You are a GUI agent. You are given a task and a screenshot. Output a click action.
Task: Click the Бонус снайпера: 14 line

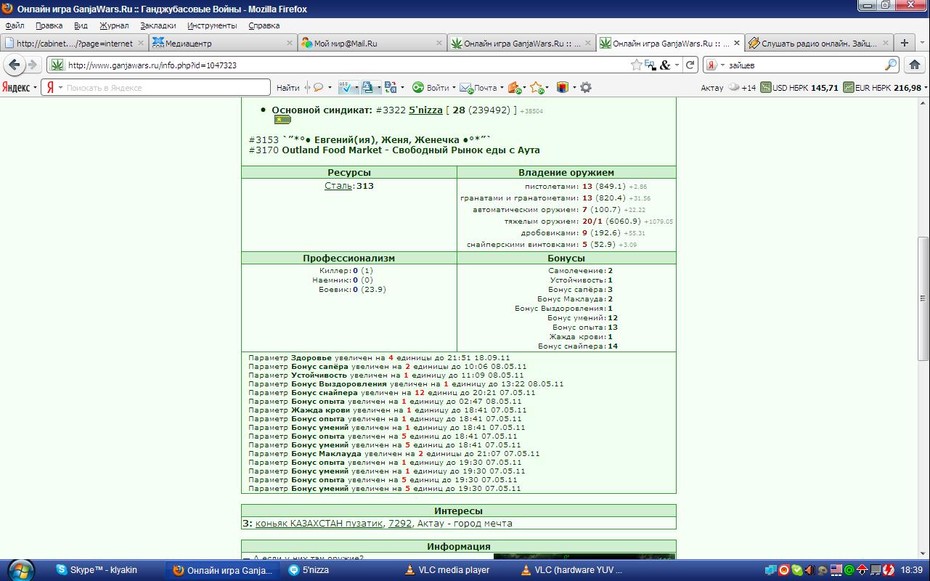(578, 346)
